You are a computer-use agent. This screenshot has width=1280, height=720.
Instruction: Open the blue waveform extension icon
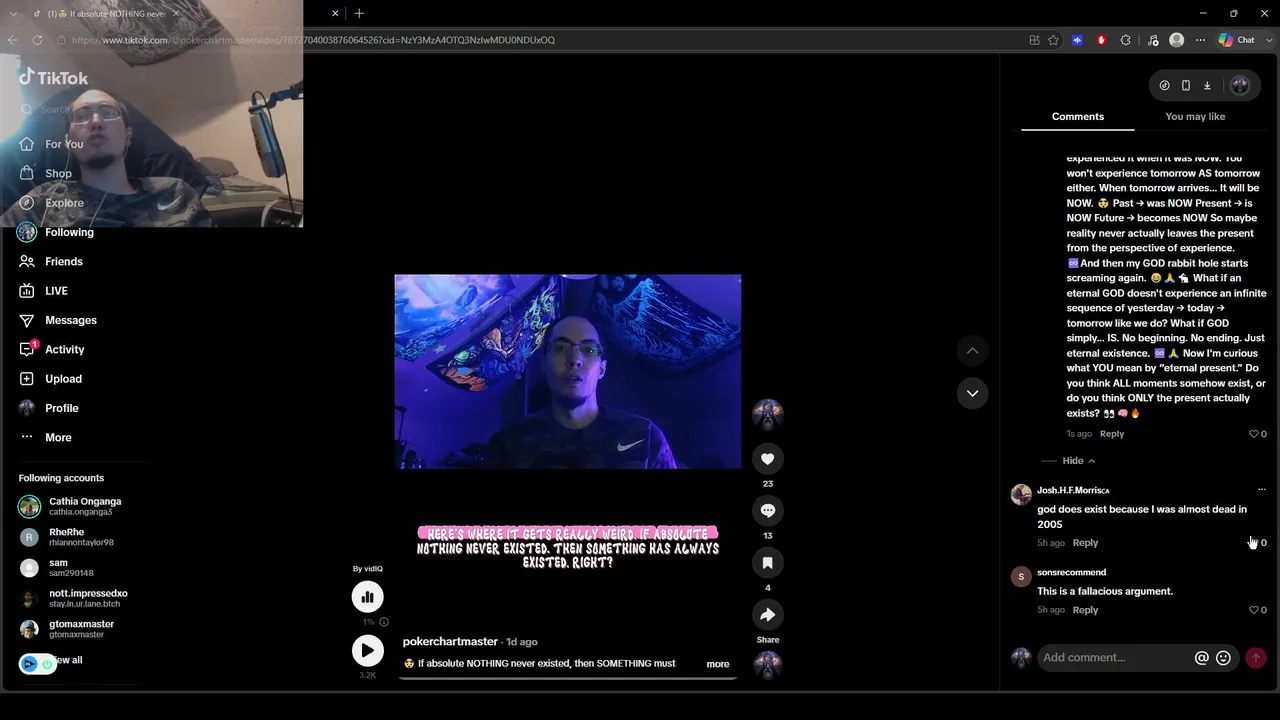(x=1077, y=40)
